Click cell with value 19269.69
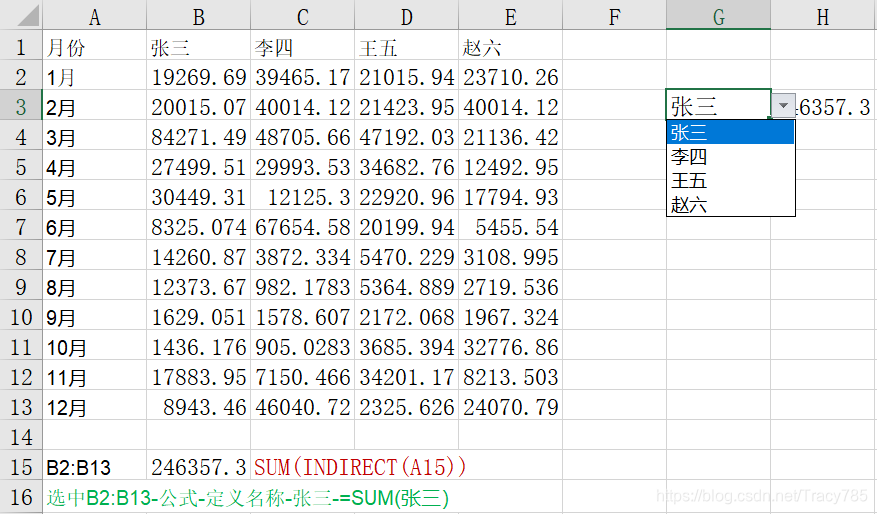 coord(199,76)
